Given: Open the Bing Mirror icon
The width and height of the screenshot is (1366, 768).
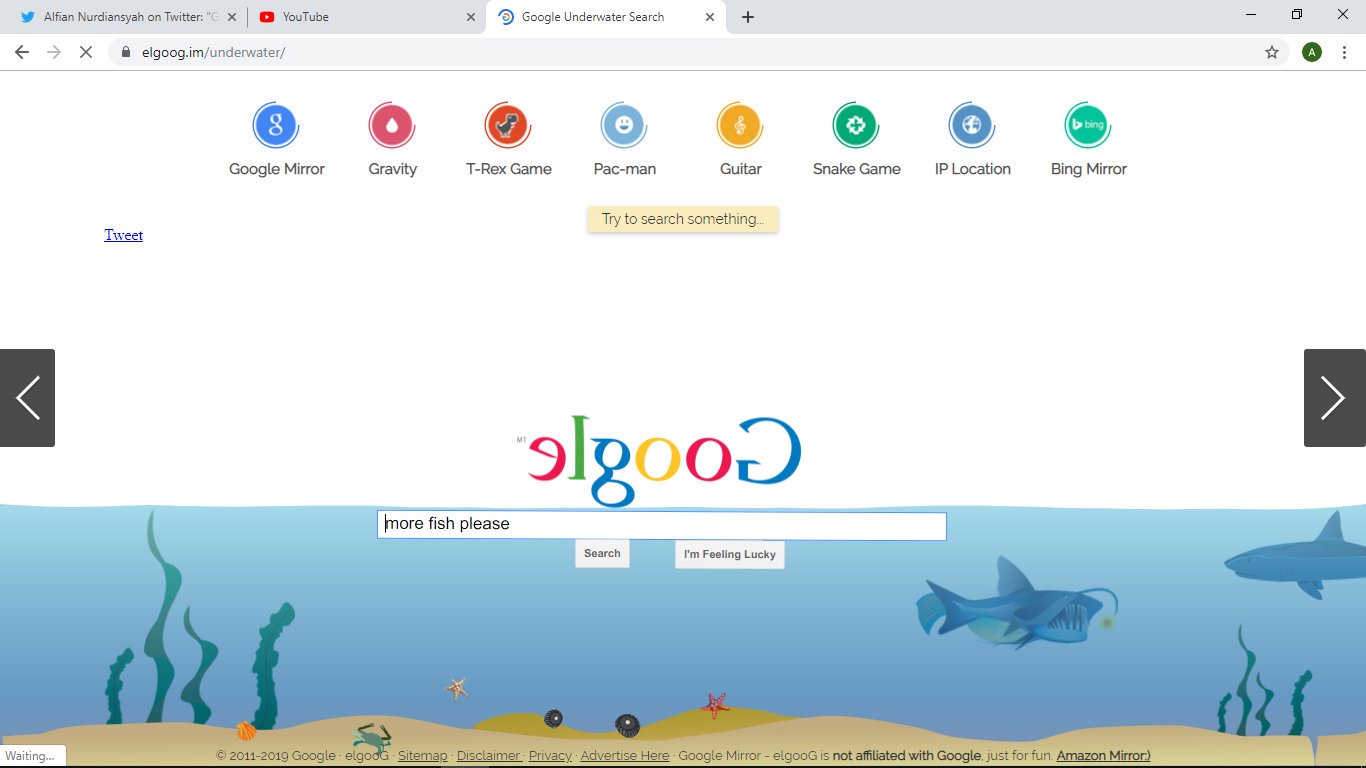Looking at the screenshot, I should click(x=1088, y=126).
